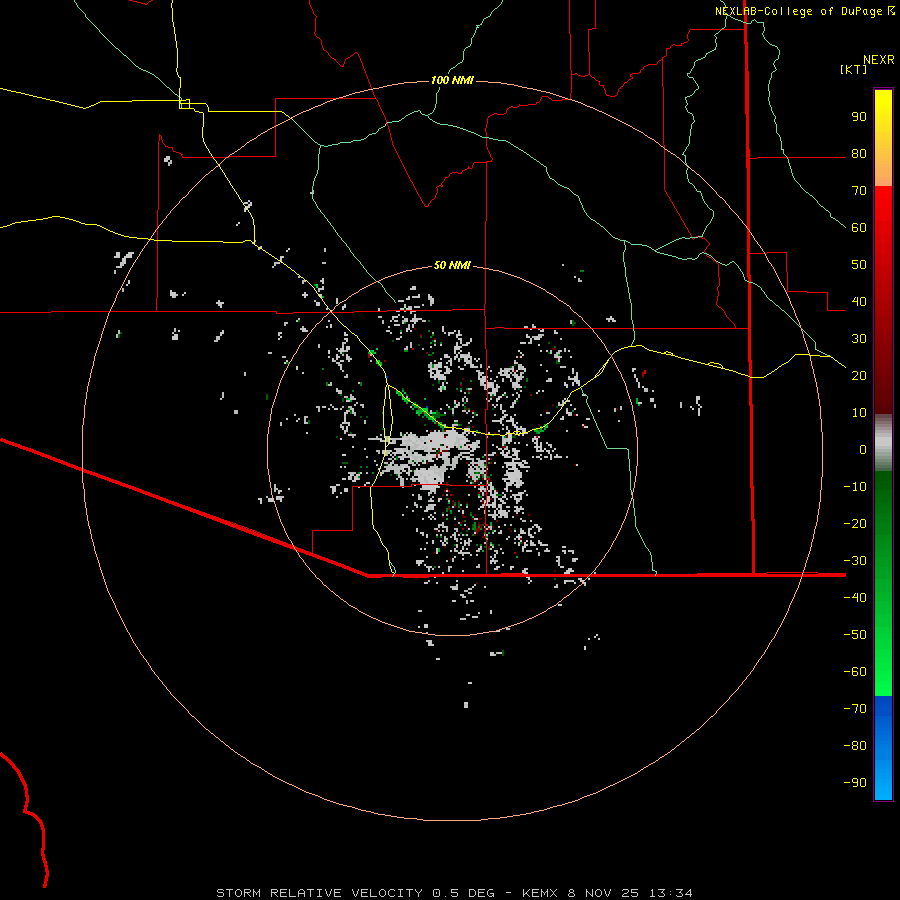This screenshot has width=900, height=900.
Task: Click the 20 value on the velocity scale
Action: [859, 376]
